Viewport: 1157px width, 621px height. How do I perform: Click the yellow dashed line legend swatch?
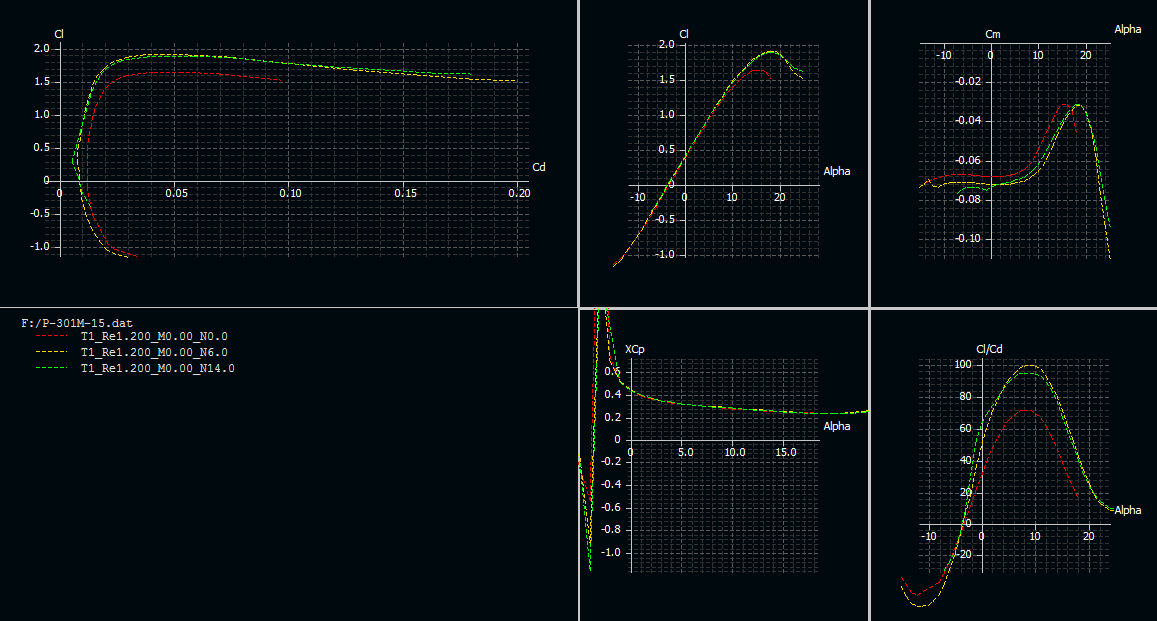pos(49,353)
